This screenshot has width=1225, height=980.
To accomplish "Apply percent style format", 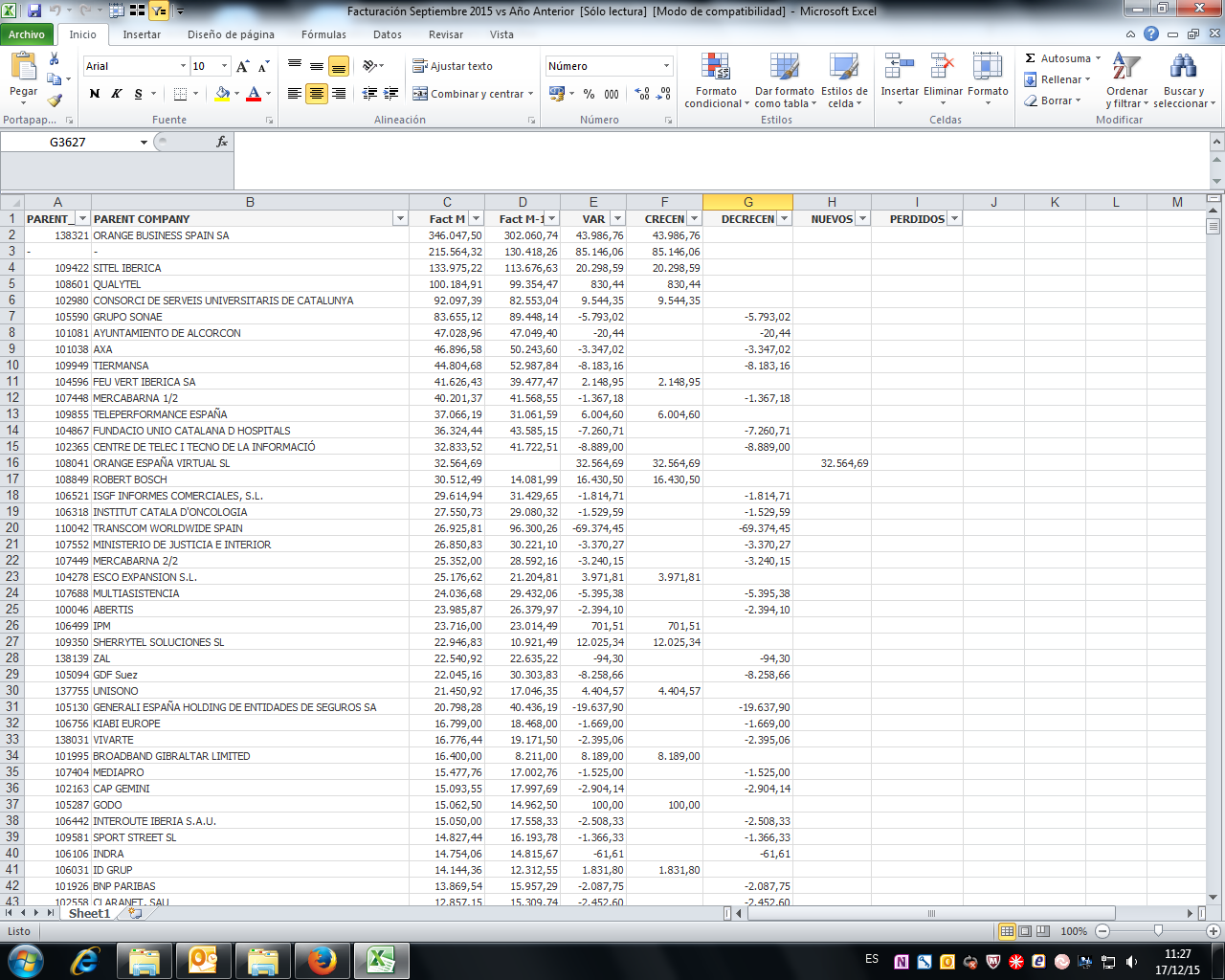I will pos(589,94).
